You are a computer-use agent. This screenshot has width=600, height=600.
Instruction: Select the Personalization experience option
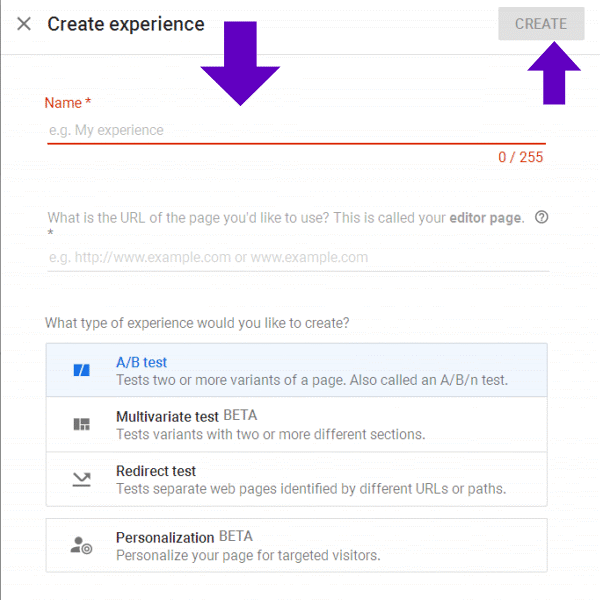pos(296,545)
